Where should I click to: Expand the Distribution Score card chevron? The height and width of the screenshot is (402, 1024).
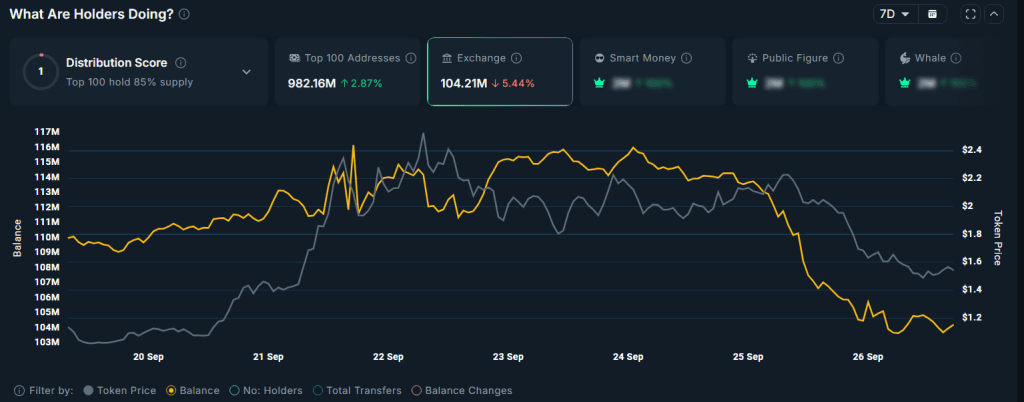point(247,72)
